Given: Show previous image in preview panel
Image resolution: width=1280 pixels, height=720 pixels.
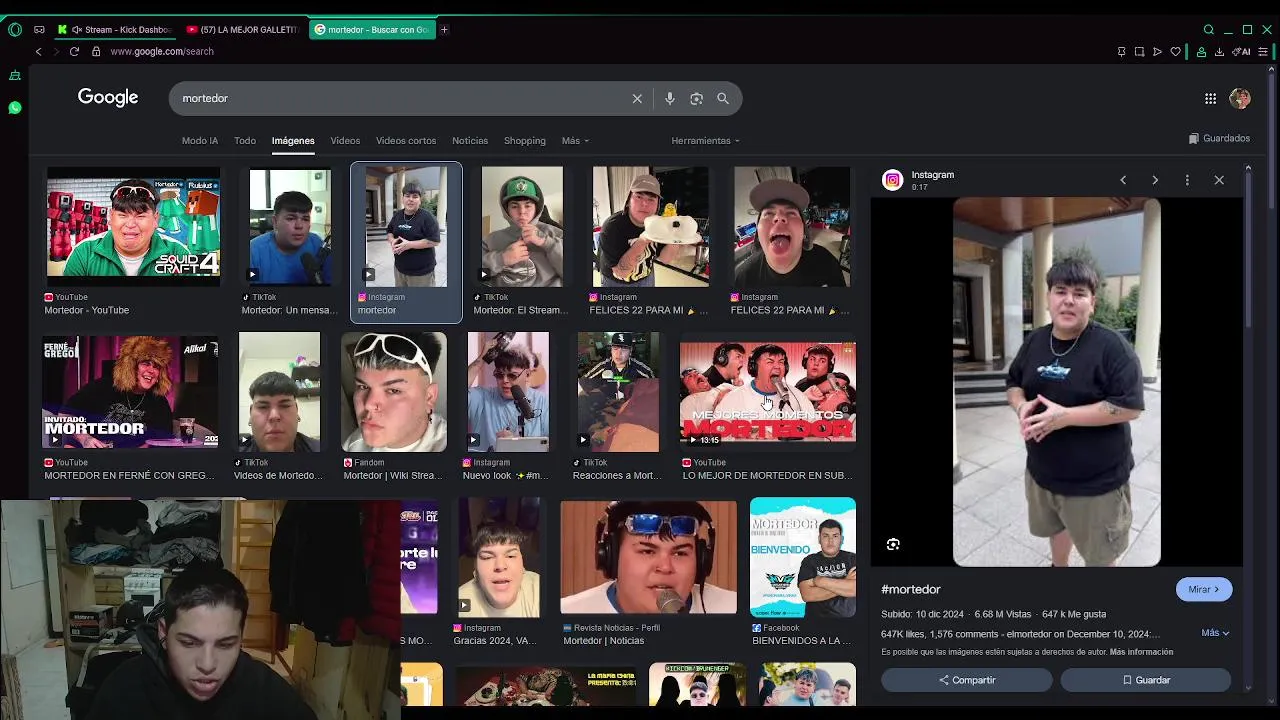Looking at the screenshot, I should point(1123,180).
